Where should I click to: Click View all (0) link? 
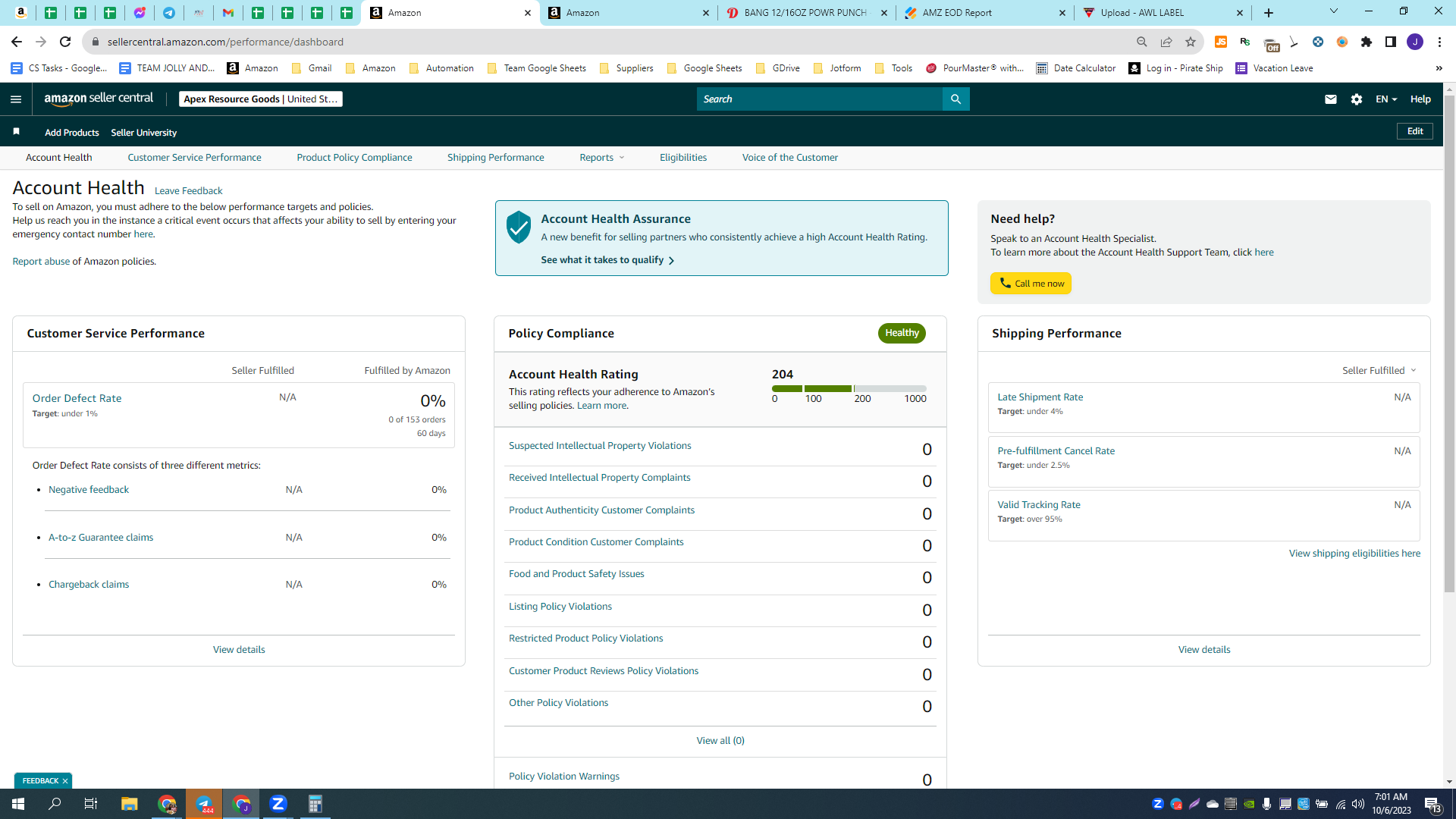click(x=720, y=741)
